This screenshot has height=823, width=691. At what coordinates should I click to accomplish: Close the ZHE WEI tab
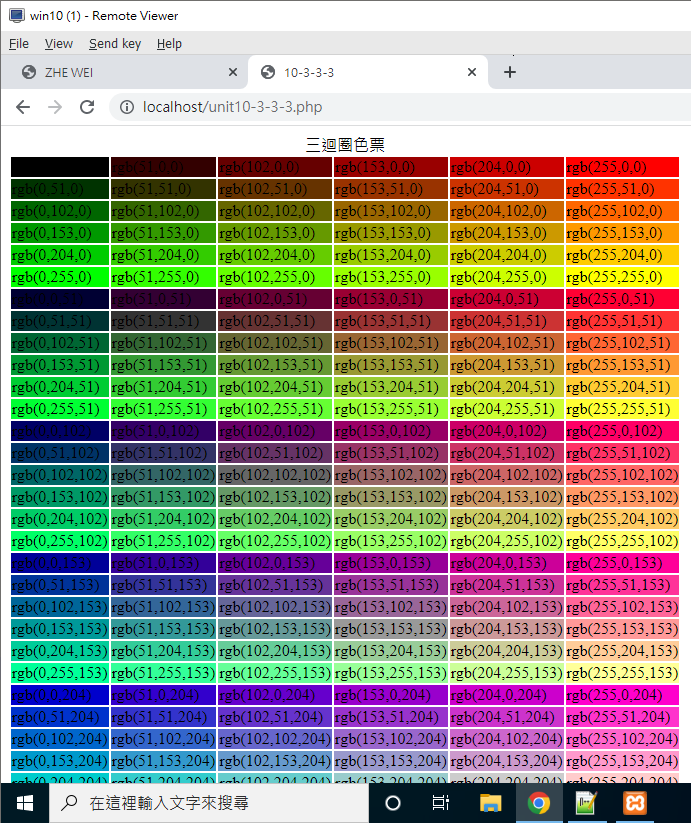click(233, 72)
